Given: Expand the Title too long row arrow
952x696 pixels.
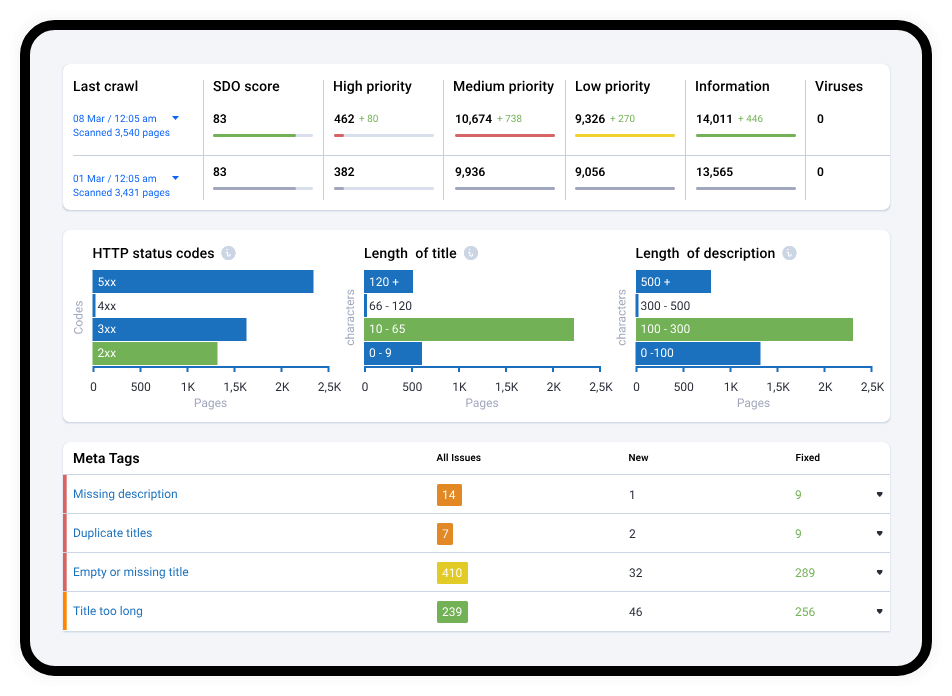Looking at the screenshot, I should pos(879,612).
